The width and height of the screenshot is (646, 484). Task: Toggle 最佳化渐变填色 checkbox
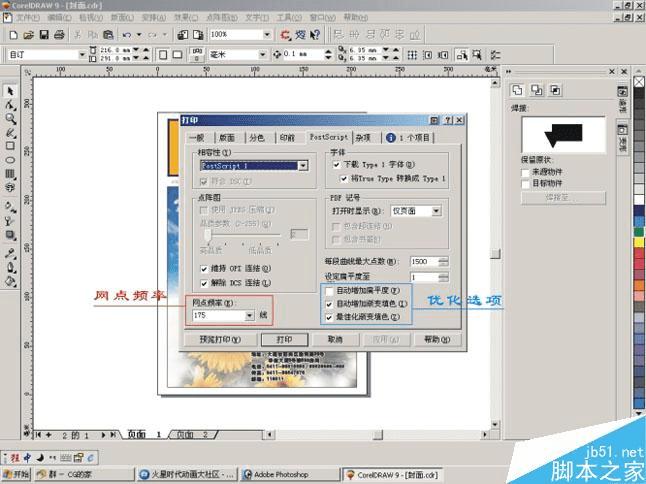(x=329, y=318)
